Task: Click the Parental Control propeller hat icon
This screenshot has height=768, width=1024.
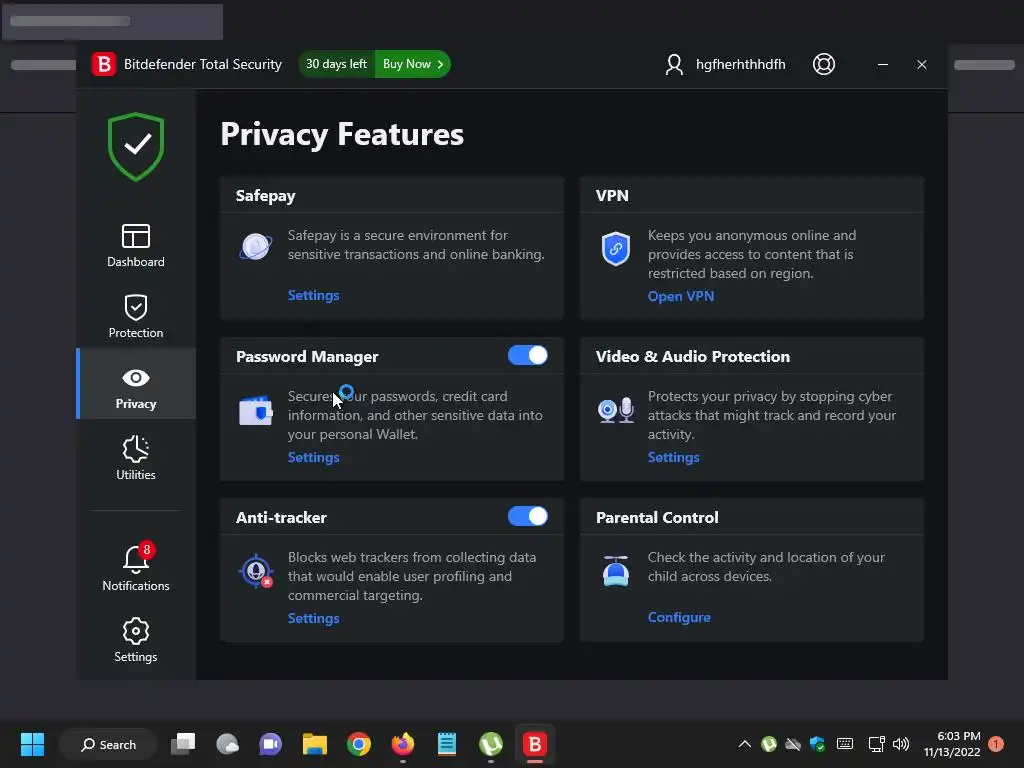Action: (615, 571)
